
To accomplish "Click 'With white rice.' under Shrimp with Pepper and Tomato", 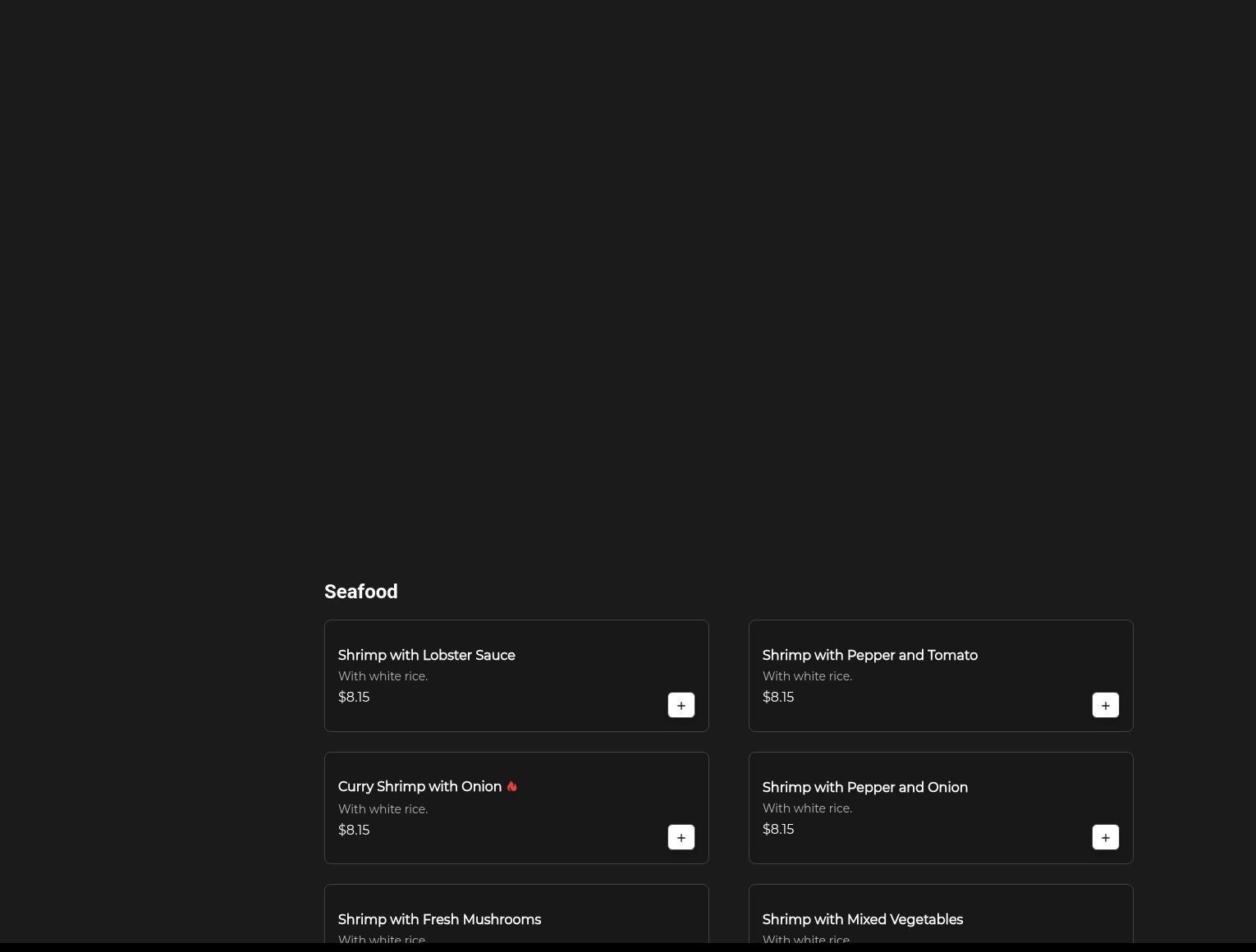I will coord(807,676).
